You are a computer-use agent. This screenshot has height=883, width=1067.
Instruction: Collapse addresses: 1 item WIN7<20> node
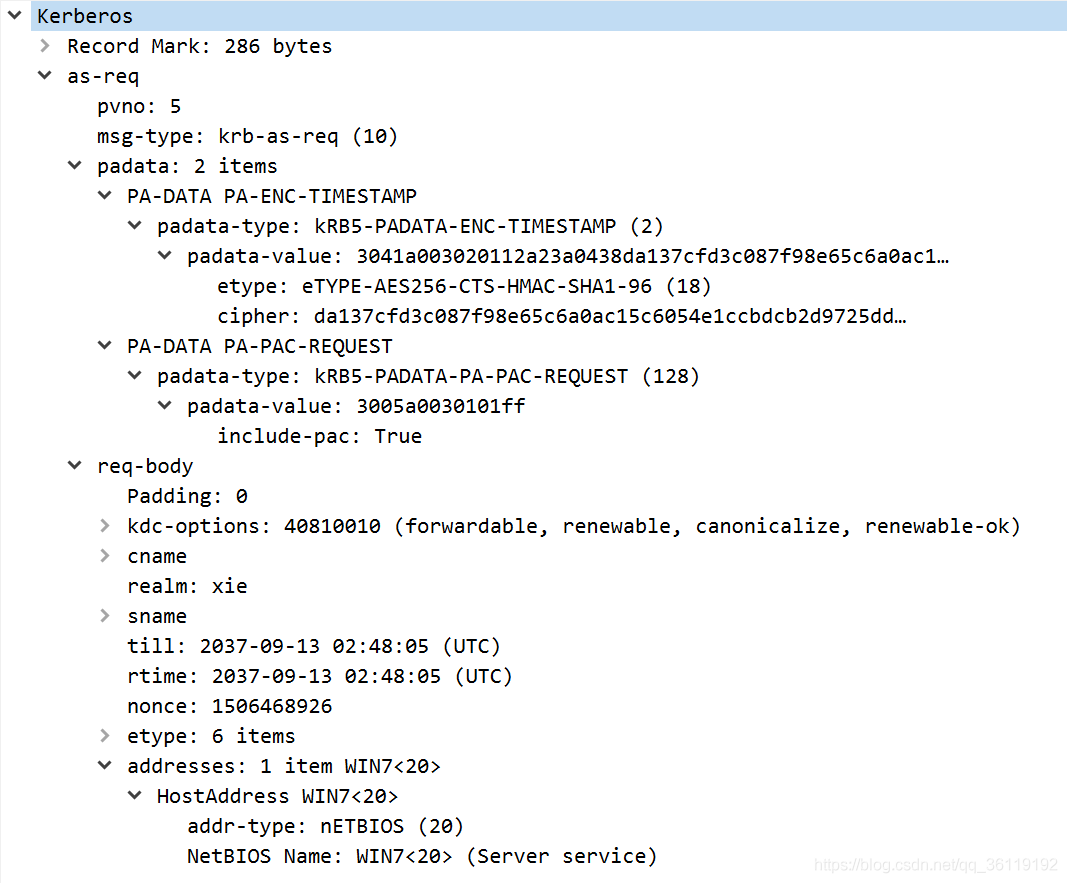tap(105, 765)
